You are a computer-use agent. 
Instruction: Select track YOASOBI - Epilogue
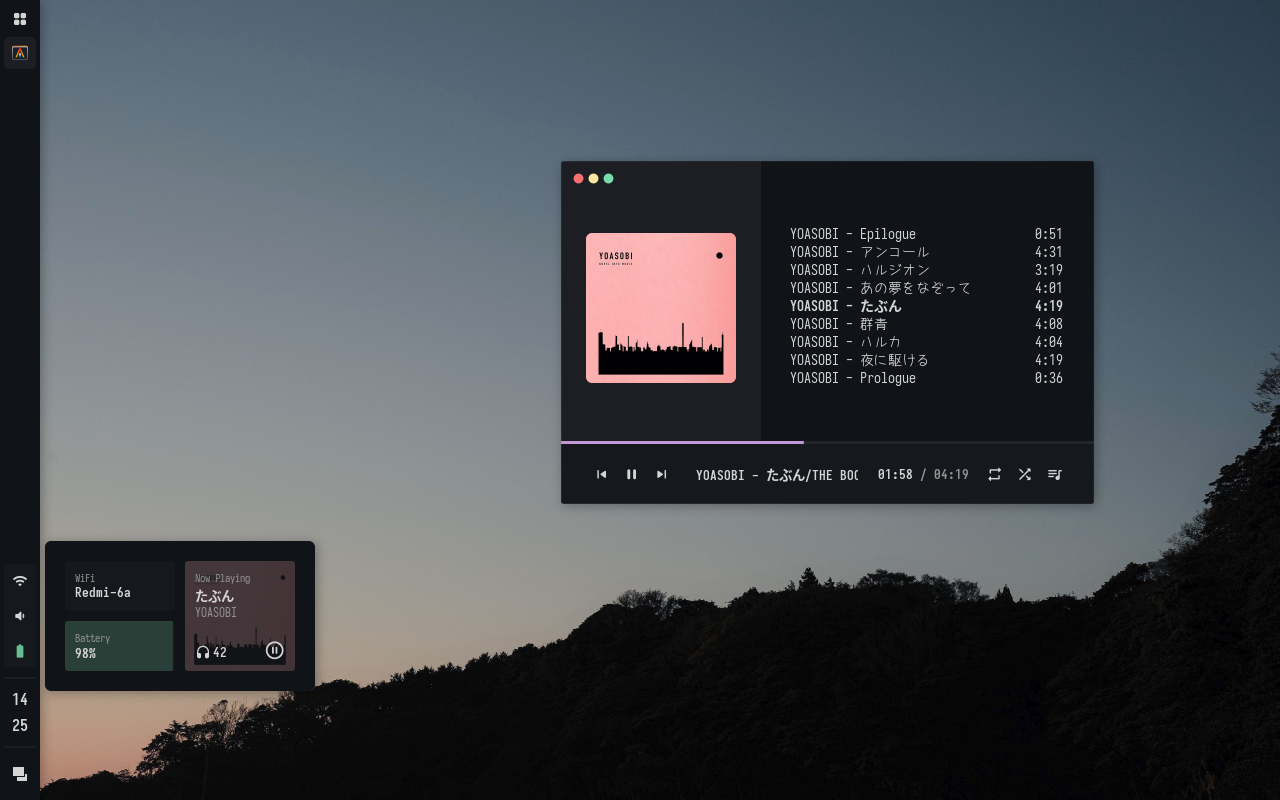pyautogui.click(x=926, y=234)
